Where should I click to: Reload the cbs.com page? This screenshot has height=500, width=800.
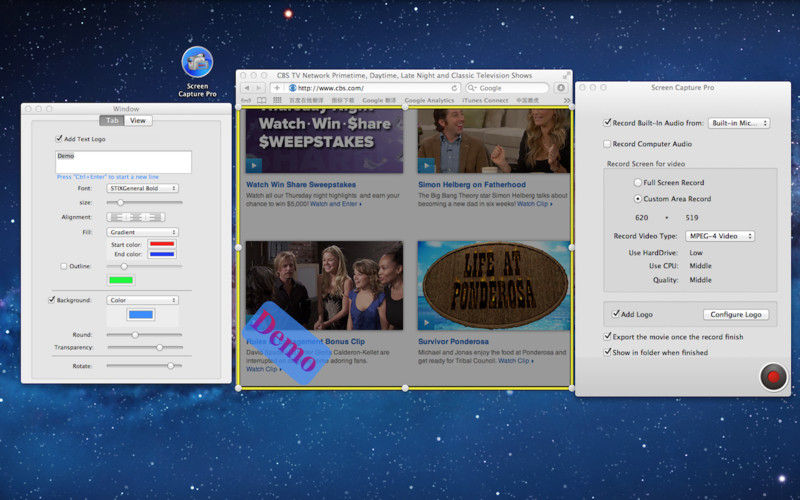454,88
